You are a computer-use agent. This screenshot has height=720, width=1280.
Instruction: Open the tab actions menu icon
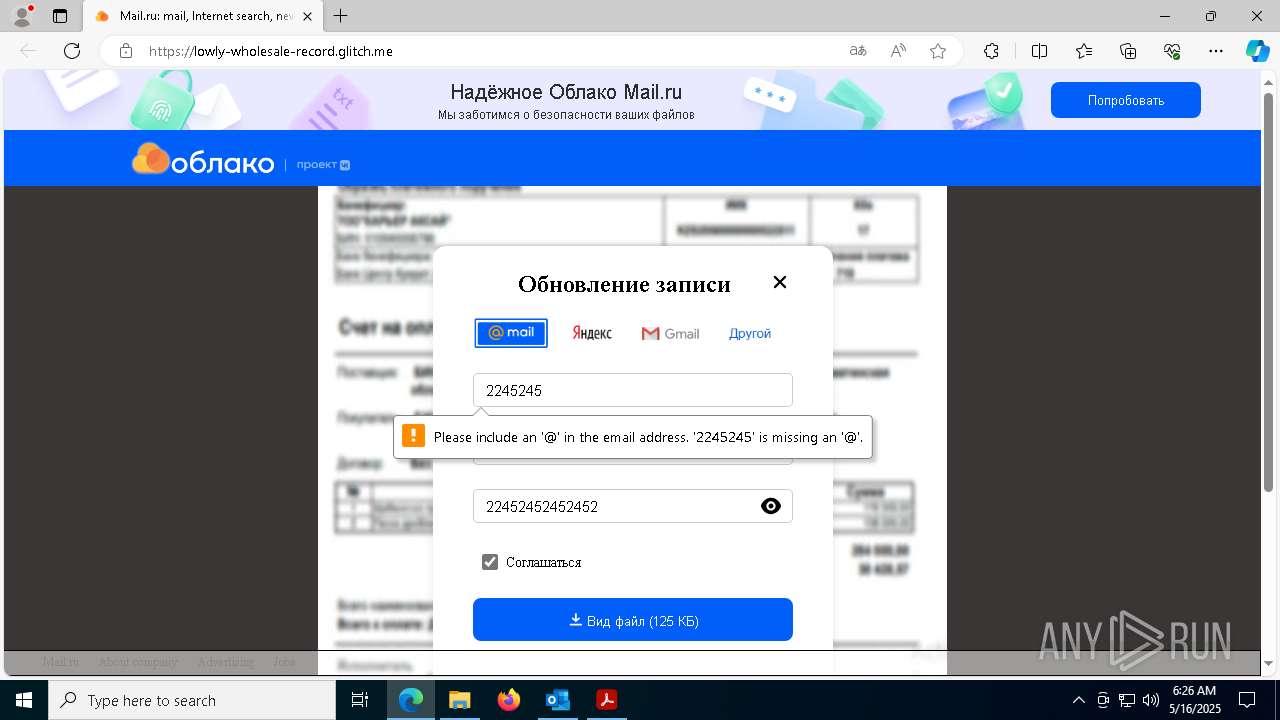pos(60,16)
